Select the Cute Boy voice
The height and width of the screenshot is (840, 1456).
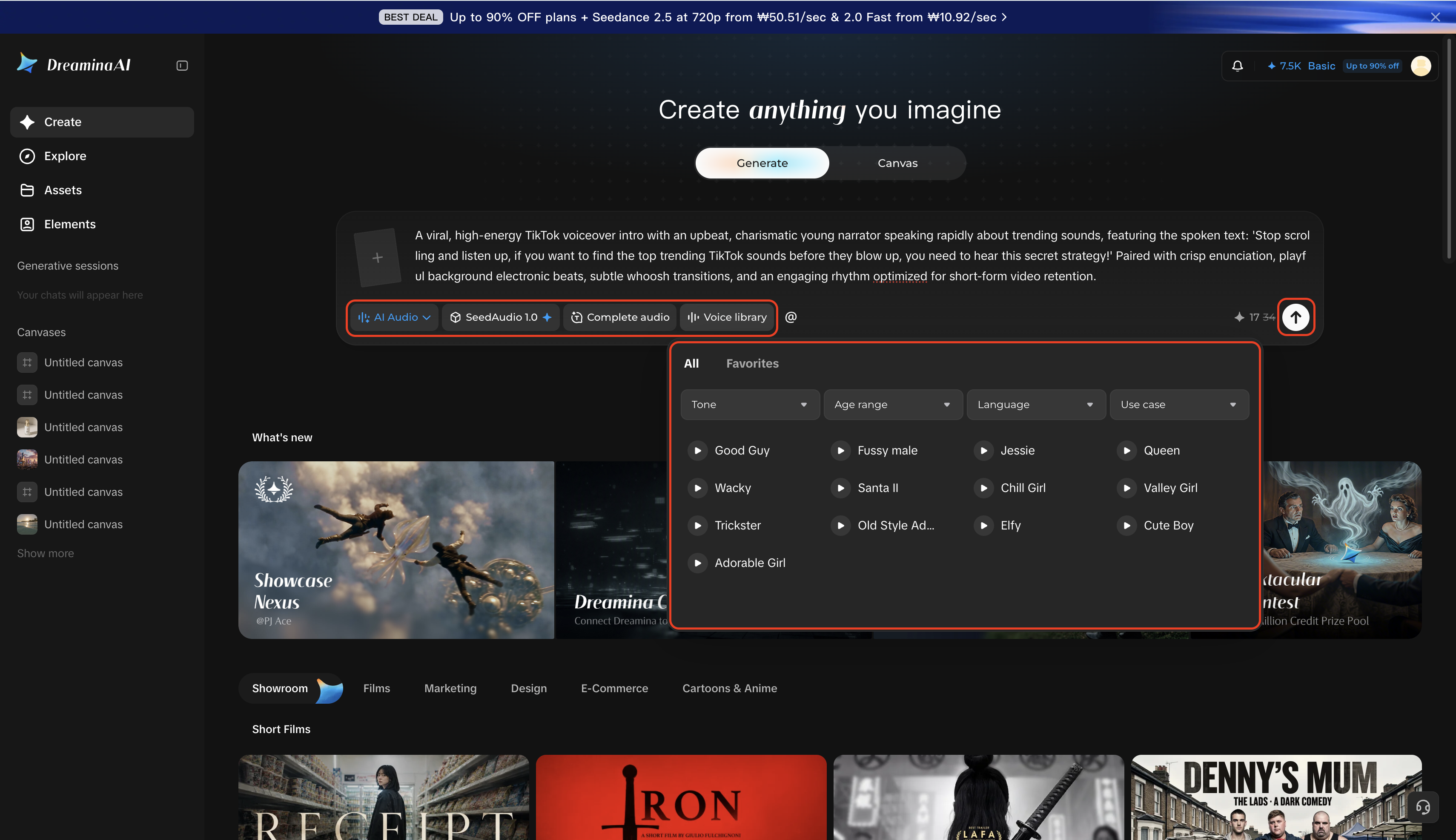pos(1168,526)
